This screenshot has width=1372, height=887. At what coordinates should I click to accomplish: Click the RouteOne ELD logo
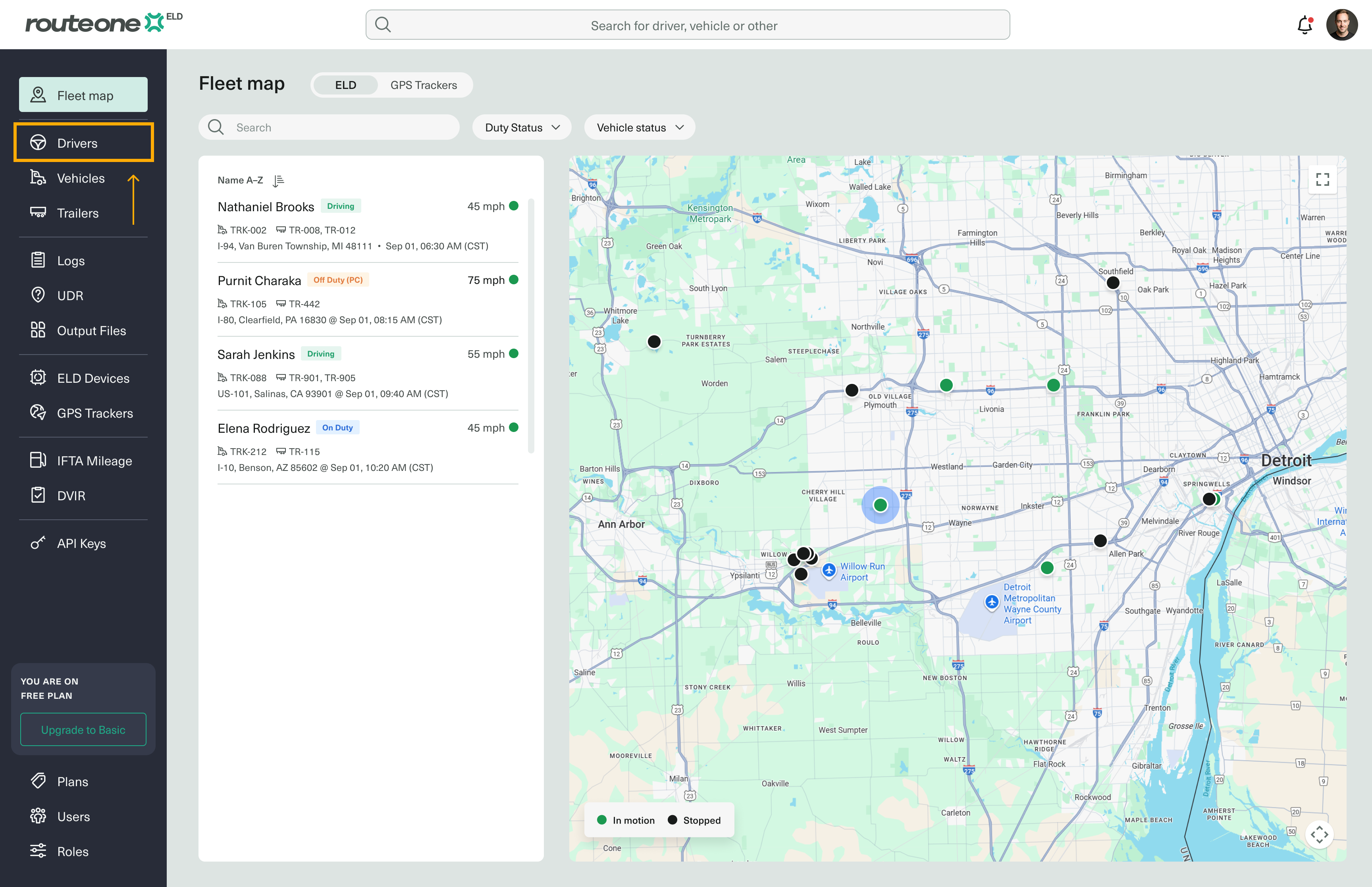[x=104, y=23]
